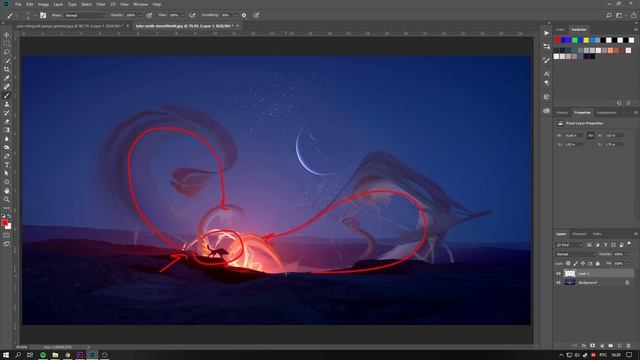Screen dimensions: 640x360
Task: Toggle lock image pixels brush icon
Action: (x=576, y=264)
